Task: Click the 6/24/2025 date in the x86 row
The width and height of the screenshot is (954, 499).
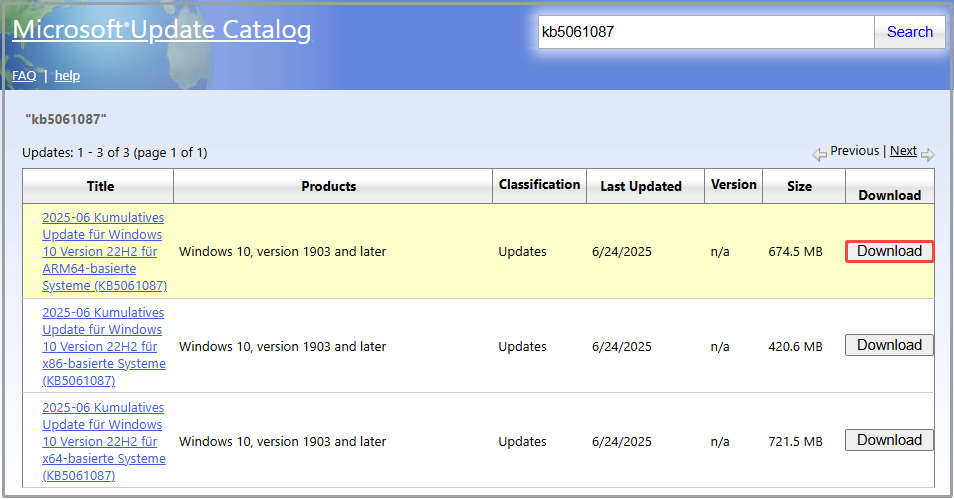Action: [621, 346]
